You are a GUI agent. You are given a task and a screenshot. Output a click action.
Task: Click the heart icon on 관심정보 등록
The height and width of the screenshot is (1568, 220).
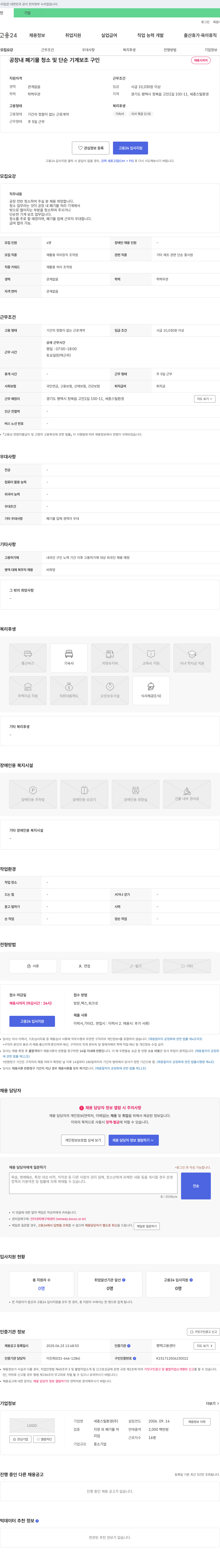click(80, 148)
